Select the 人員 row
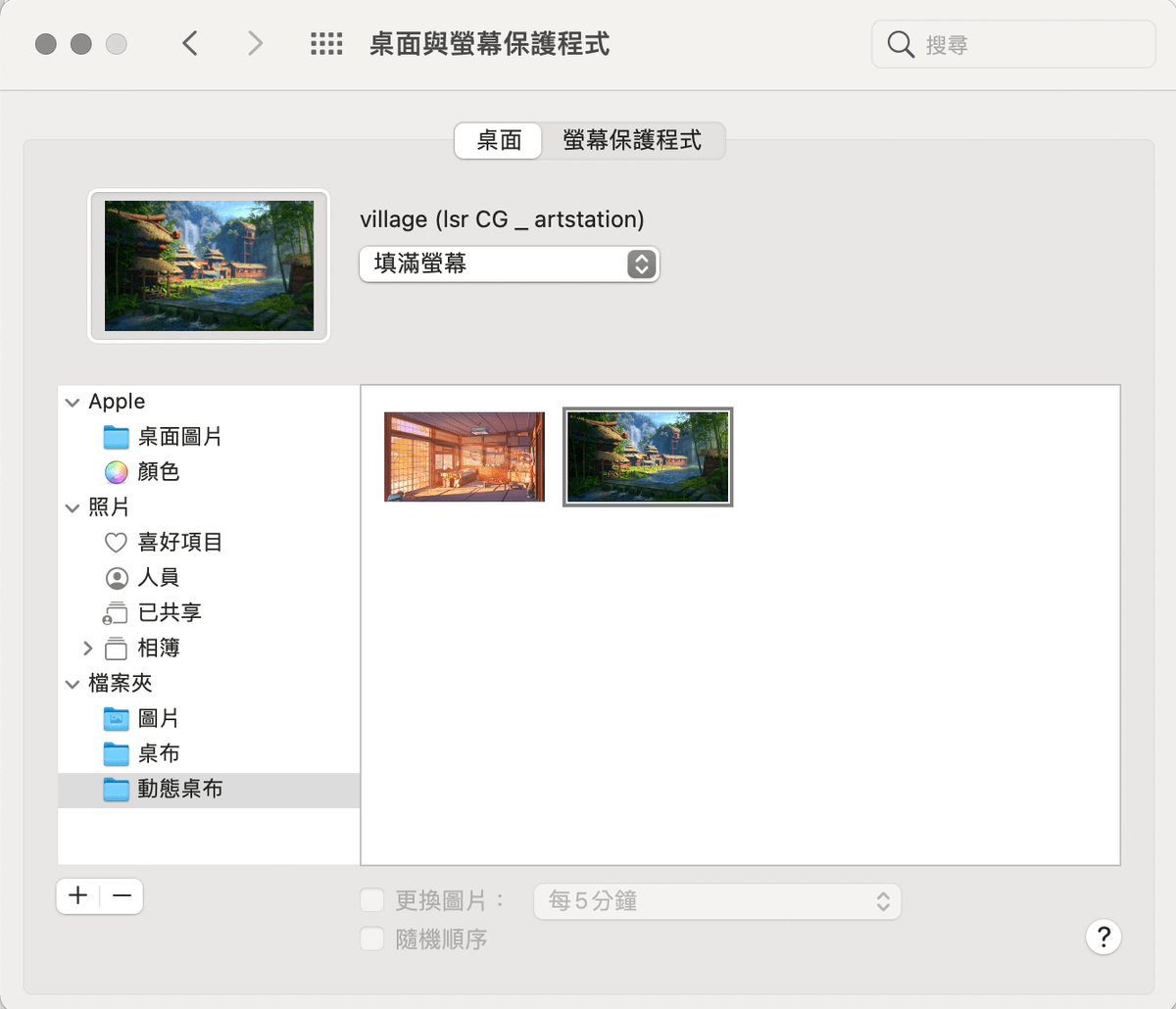Image resolution: width=1176 pixels, height=1009 pixels. click(x=209, y=578)
